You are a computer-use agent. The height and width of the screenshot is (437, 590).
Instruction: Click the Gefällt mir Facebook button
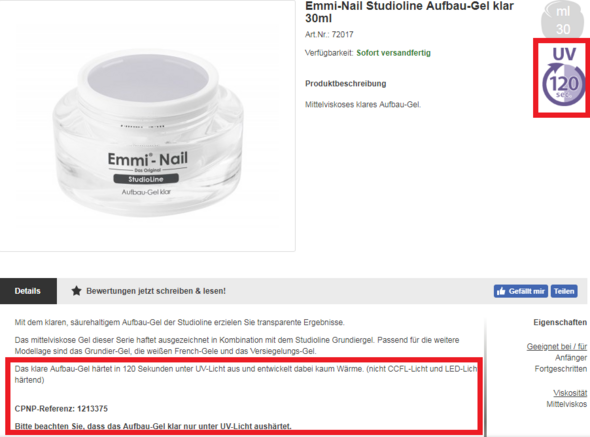[x=520, y=291]
